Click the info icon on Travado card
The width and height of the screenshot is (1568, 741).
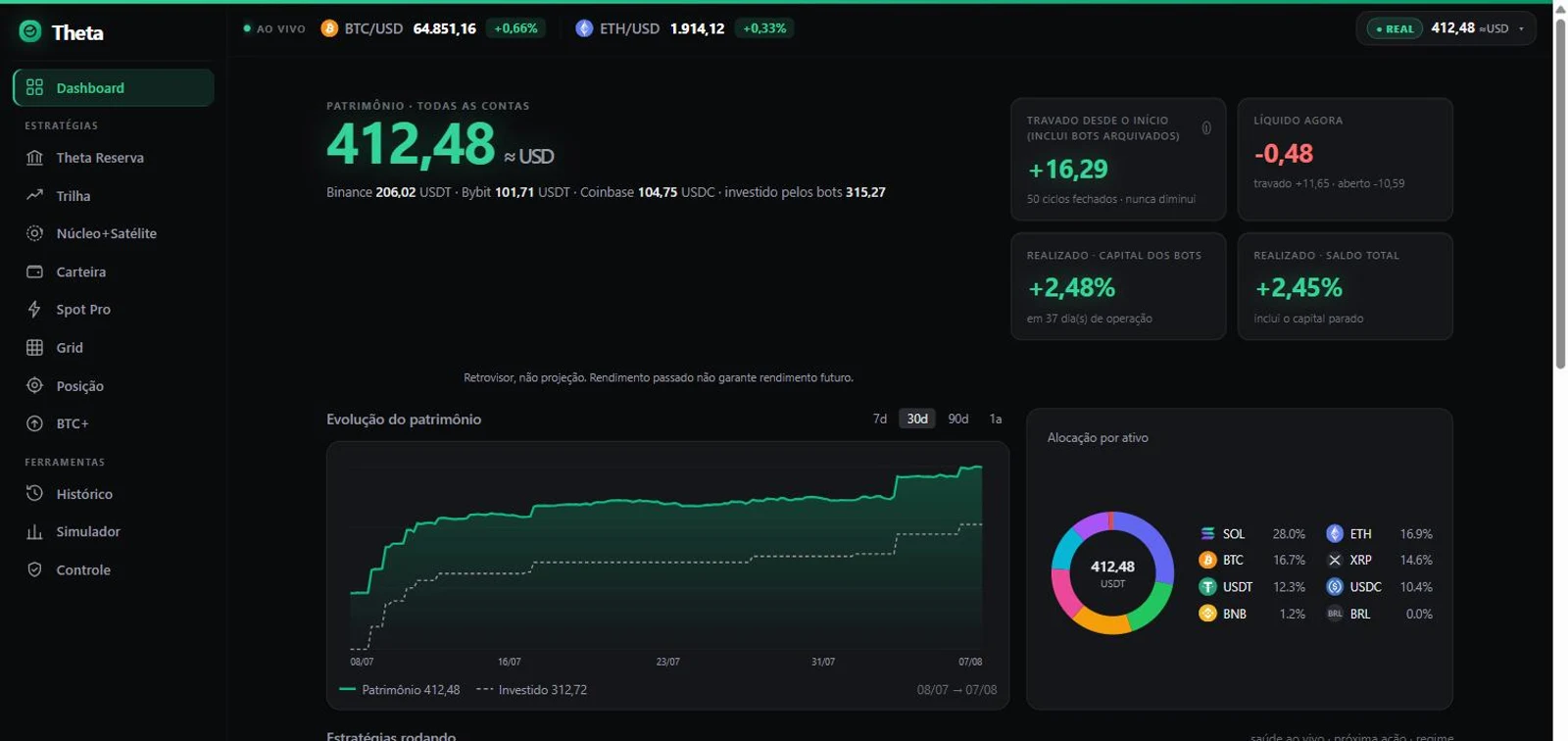pos(1206,127)
